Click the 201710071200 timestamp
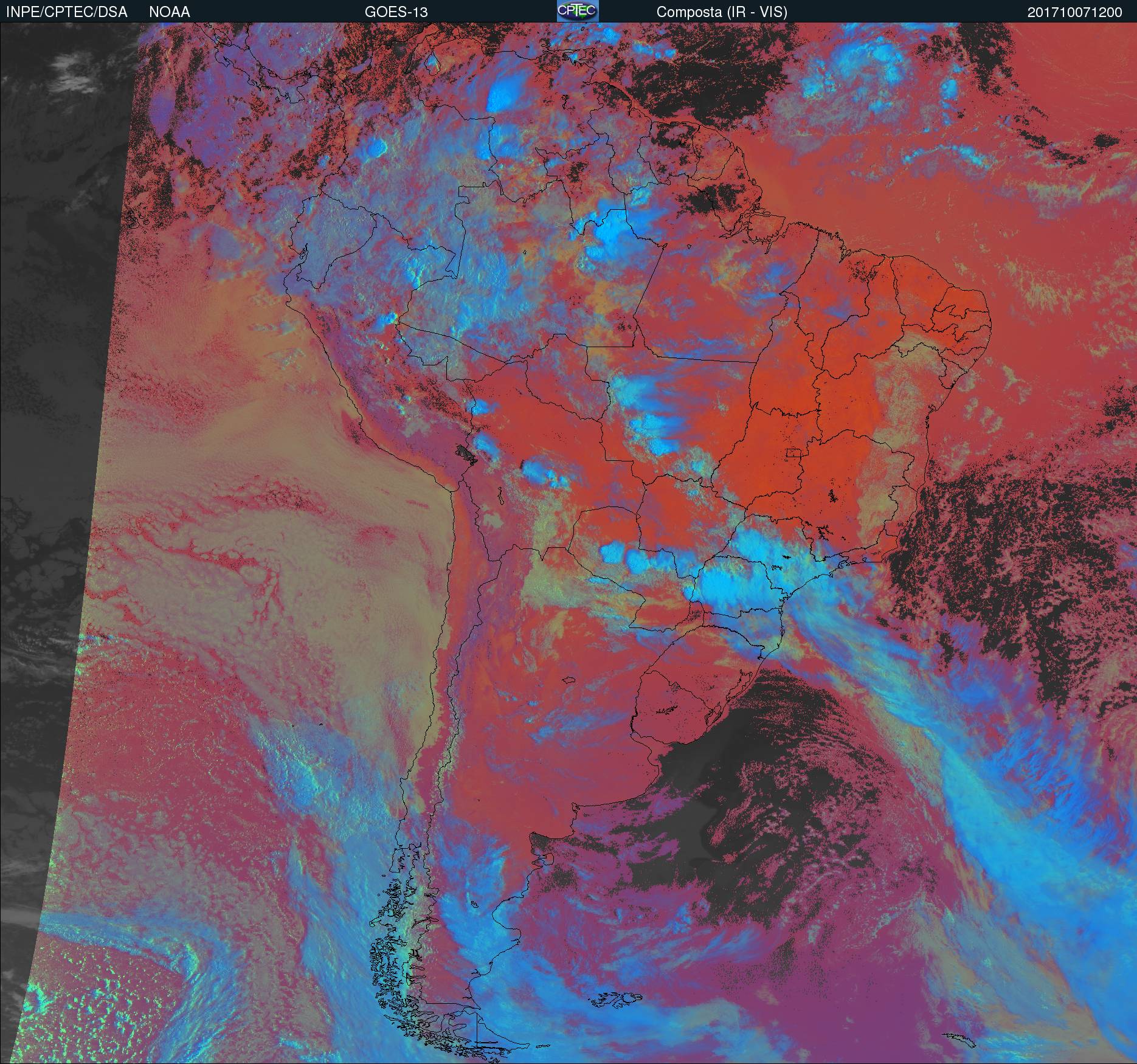Viewport: 1137px width, 1064px height. click(x=1074, y=12)
